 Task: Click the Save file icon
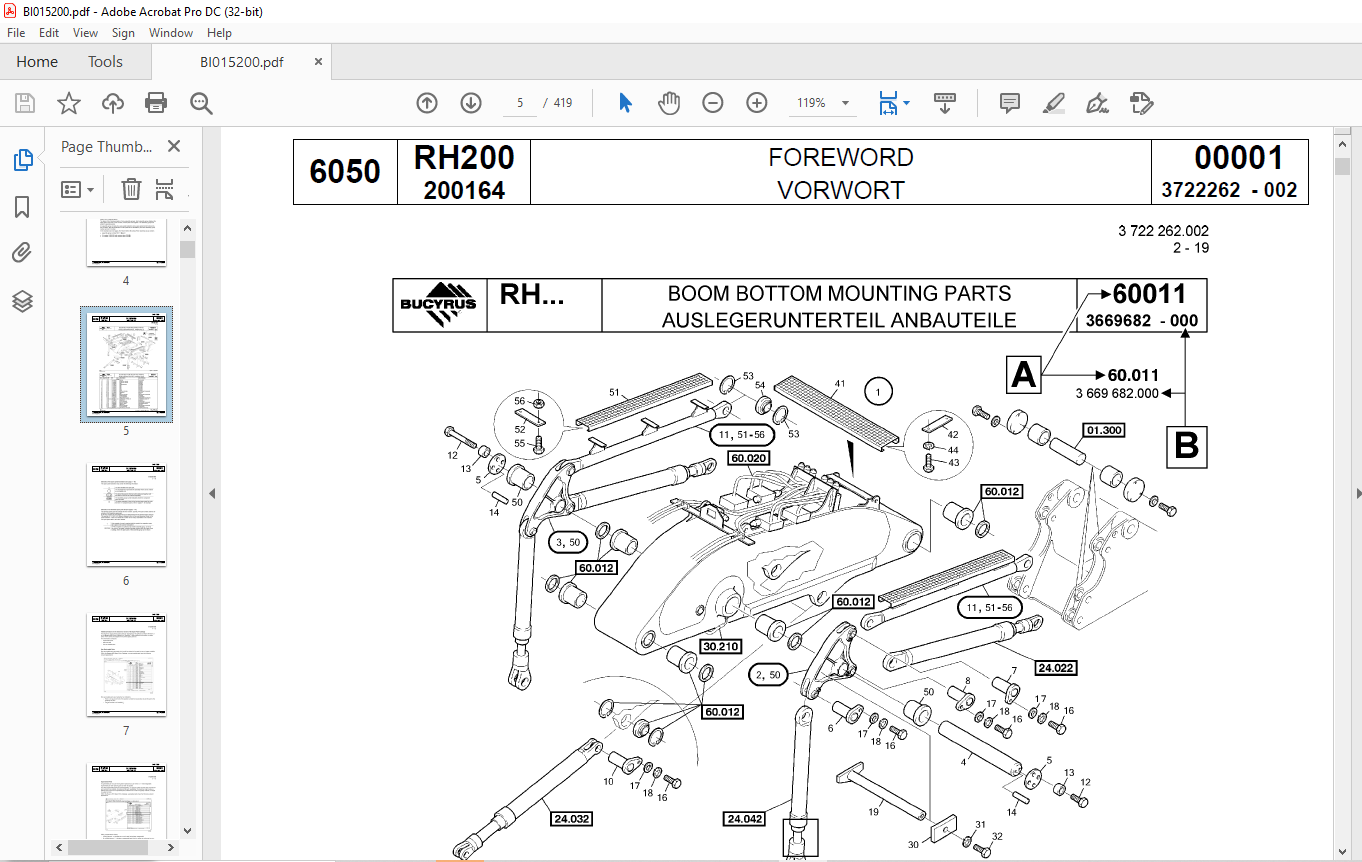click(25, 103)
